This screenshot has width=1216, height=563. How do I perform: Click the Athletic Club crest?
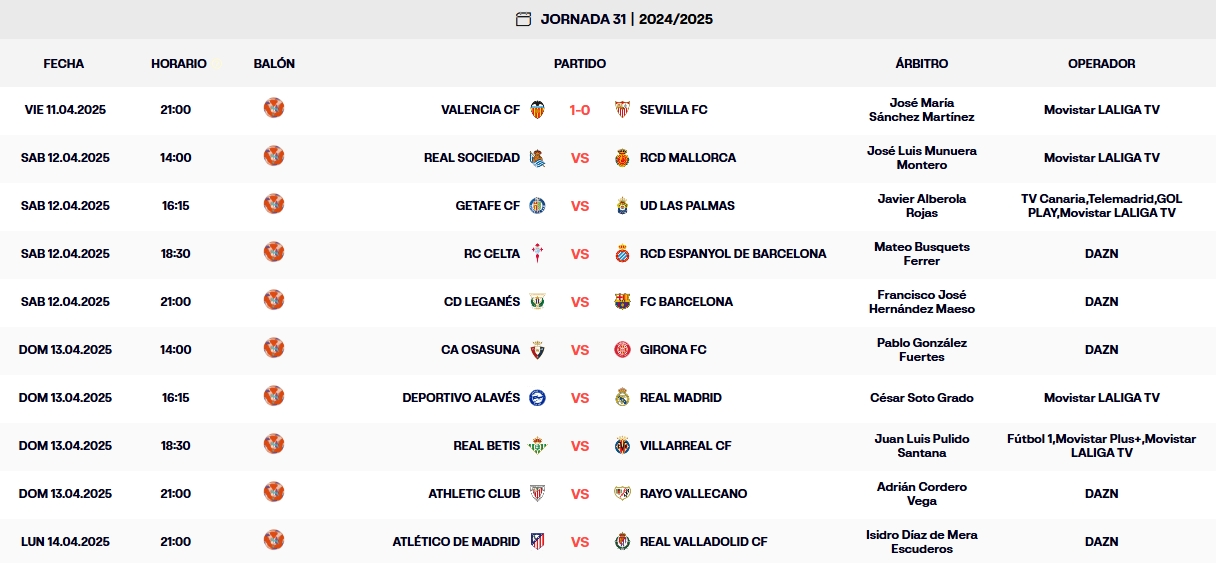pyautogui.click(x=537, y=493)
